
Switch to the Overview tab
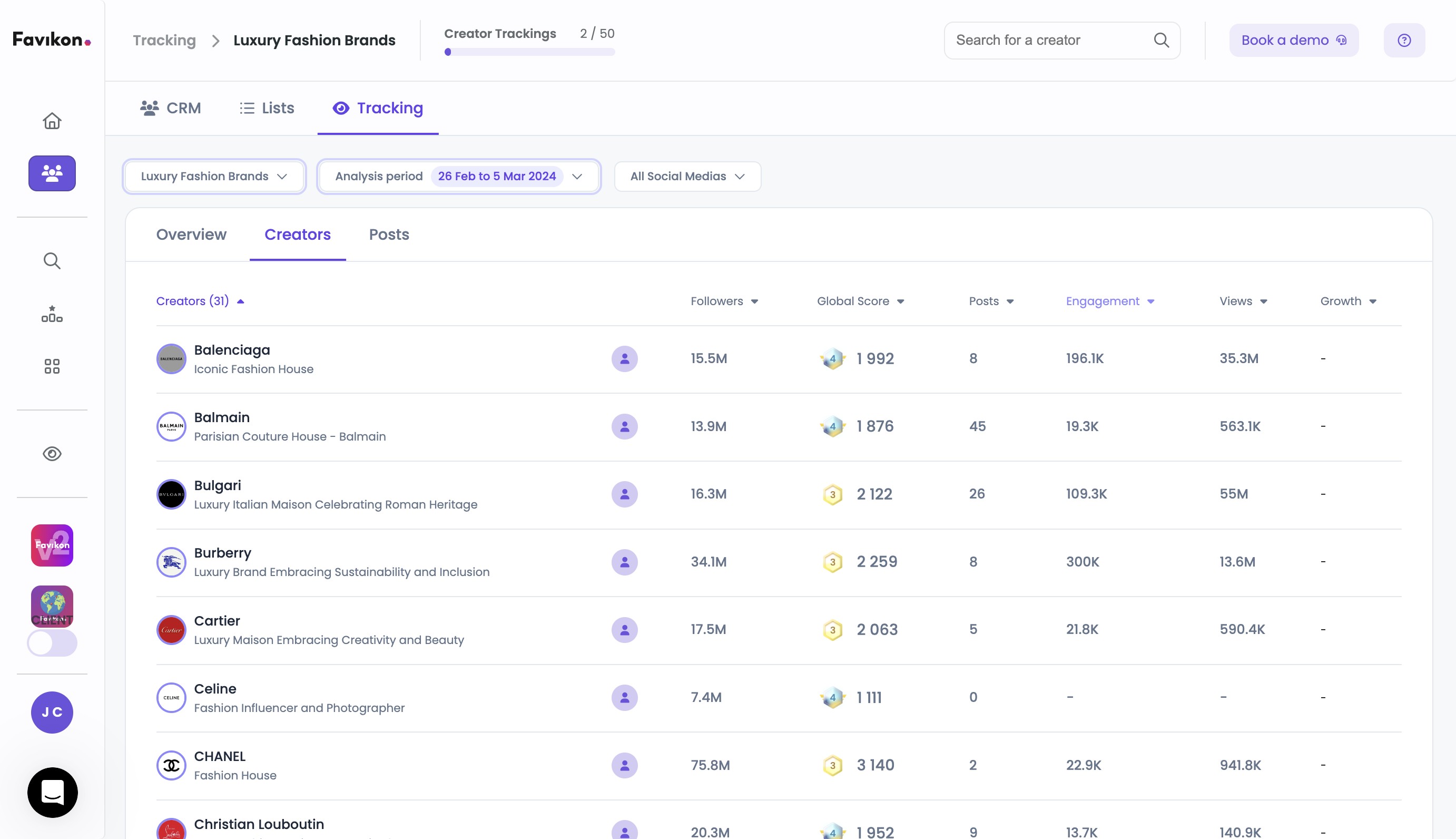click(x=191, y=235)
